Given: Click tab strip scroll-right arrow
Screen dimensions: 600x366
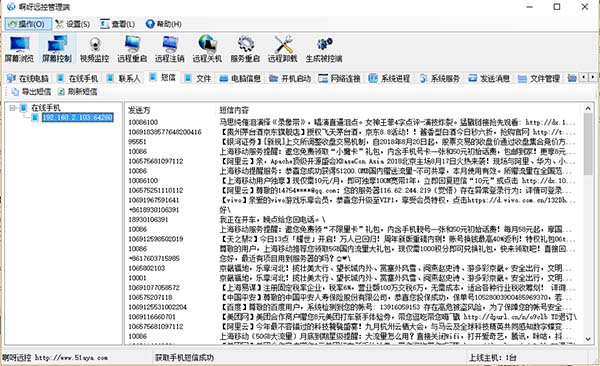Looking at the screenshot, I should pyautogui.click(x=592, y=77).
